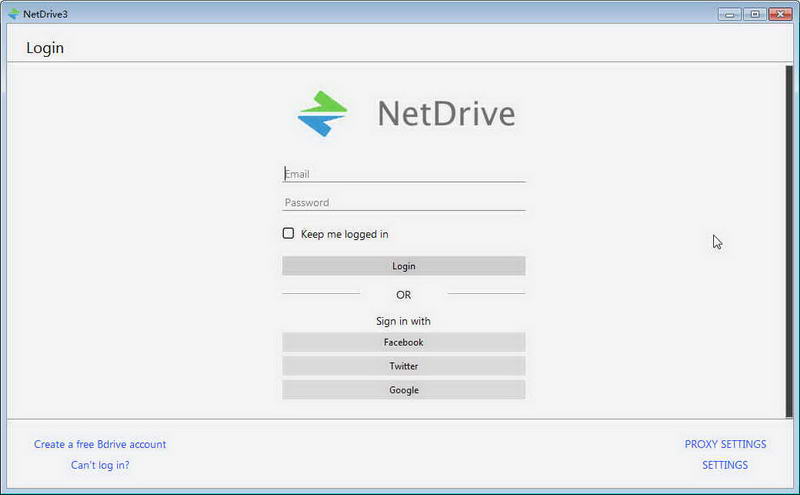
Task: Click the Sign in with label
Action: [403, 321]
